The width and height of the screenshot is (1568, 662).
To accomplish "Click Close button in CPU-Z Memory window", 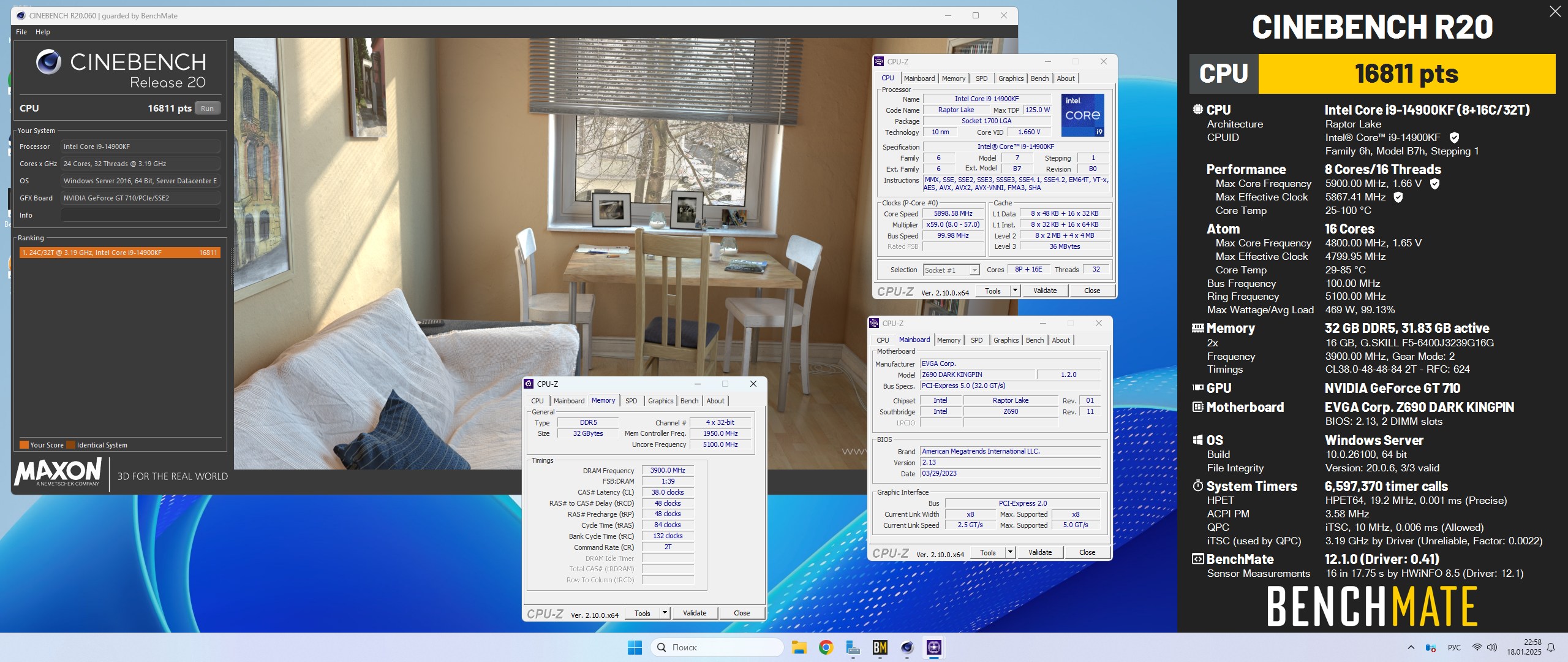I will (x=742, y=614).
